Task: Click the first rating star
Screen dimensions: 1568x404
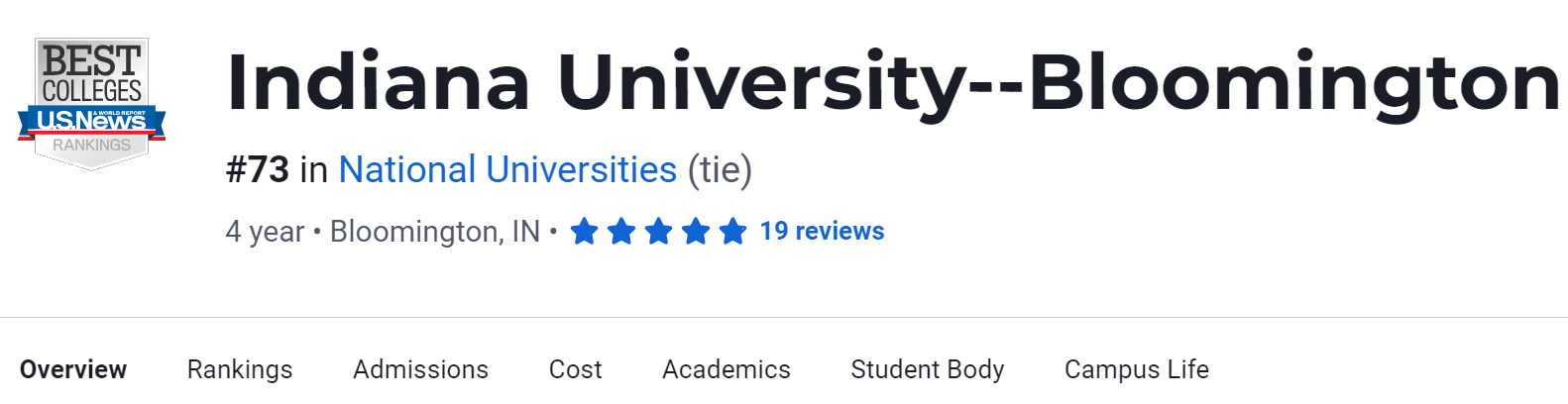Action: tap(585, 232)
